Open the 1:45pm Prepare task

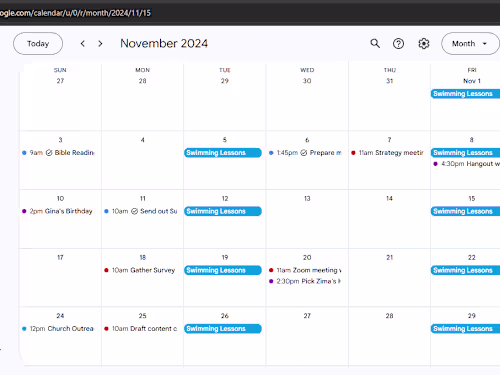click(x=305, y=153)
